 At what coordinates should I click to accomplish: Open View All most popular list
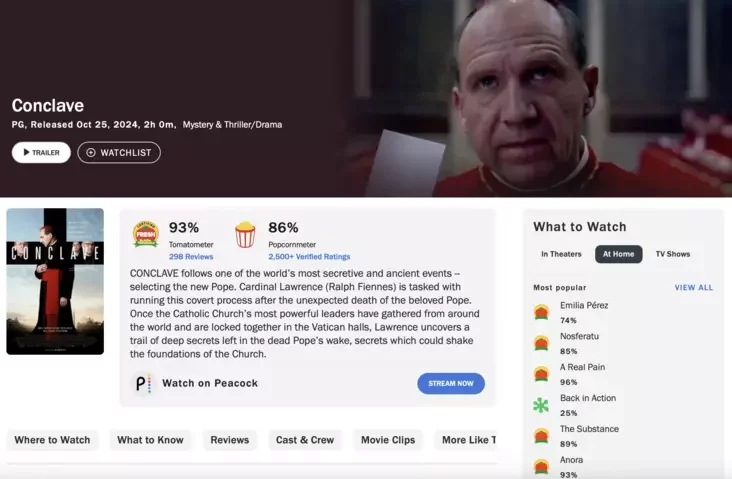pyautogui.click(x=694, y=288)
